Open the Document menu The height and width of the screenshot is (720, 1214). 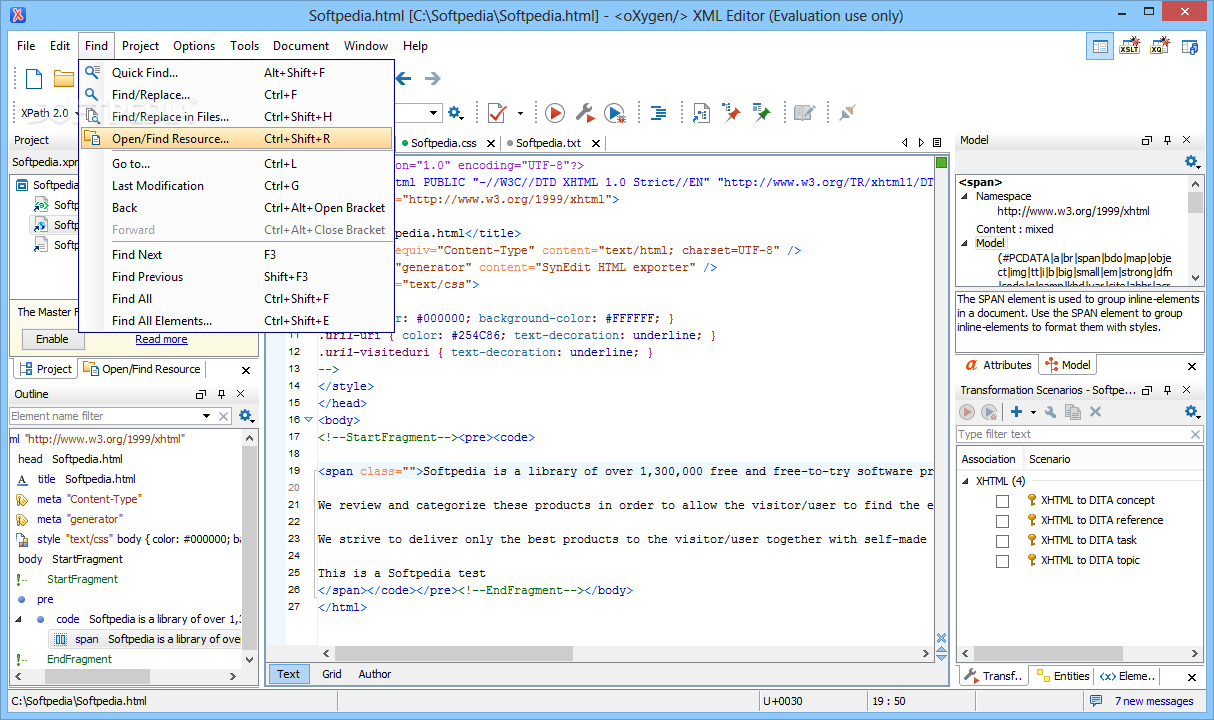pyautogui.click(x=301, y=46)
